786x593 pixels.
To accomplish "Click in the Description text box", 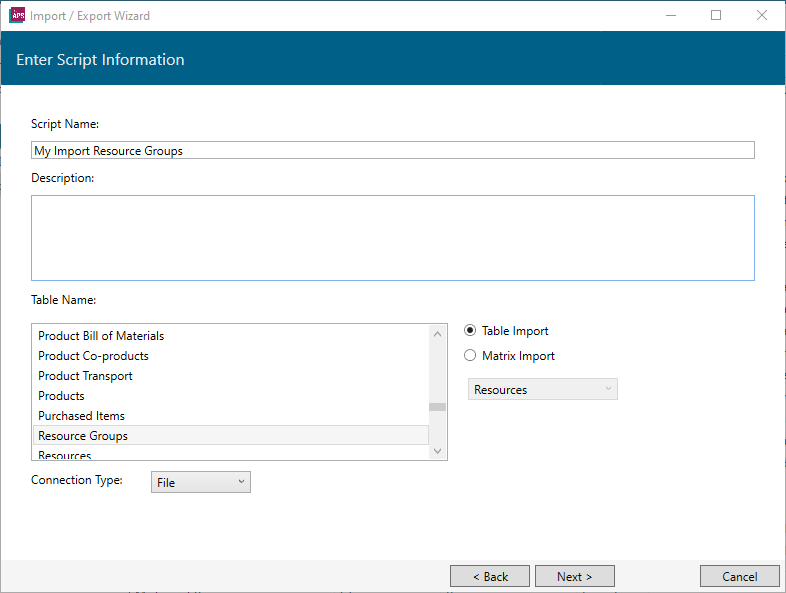I will pos(392,238).
